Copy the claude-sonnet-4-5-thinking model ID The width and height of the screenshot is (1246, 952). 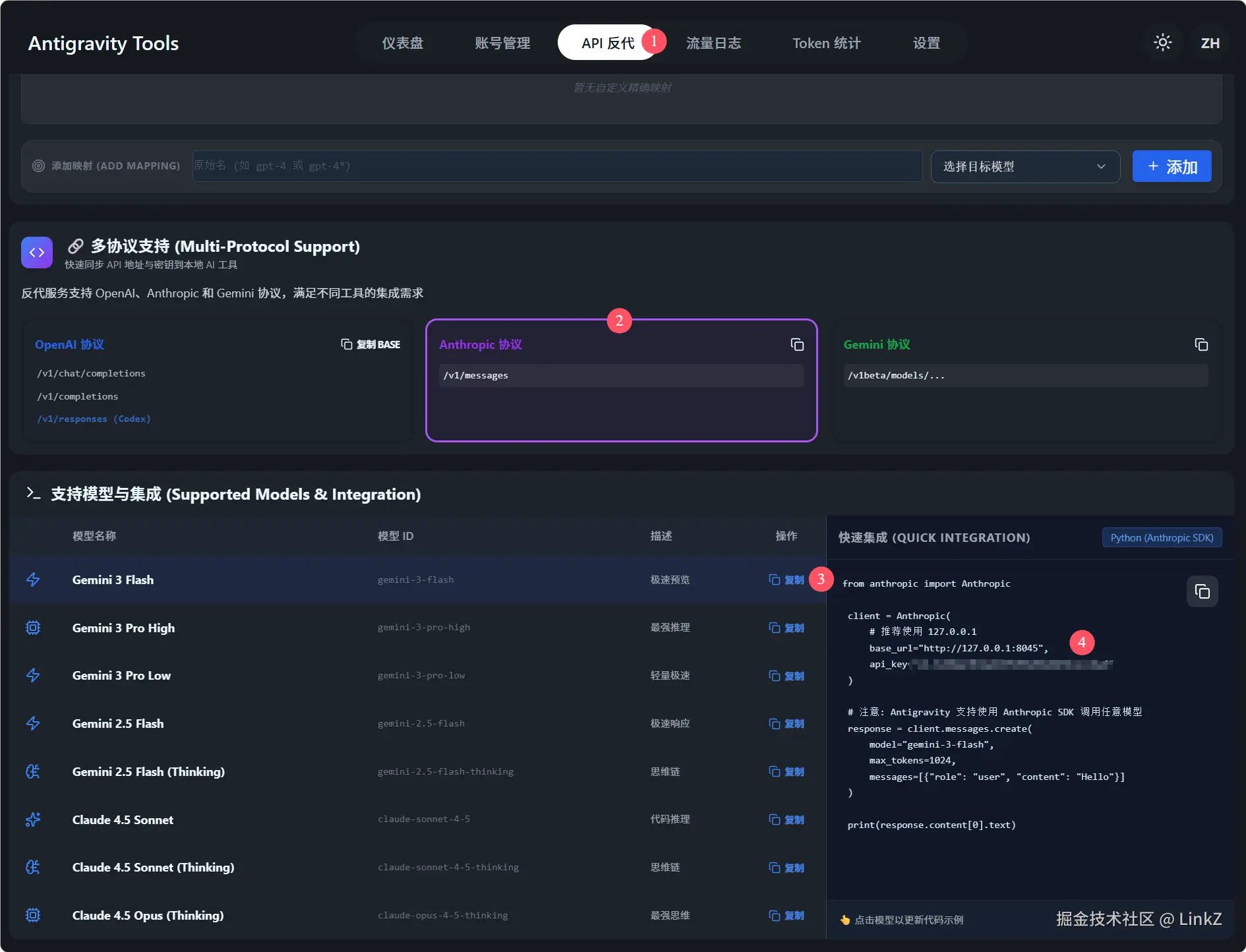tap(786, 868)
